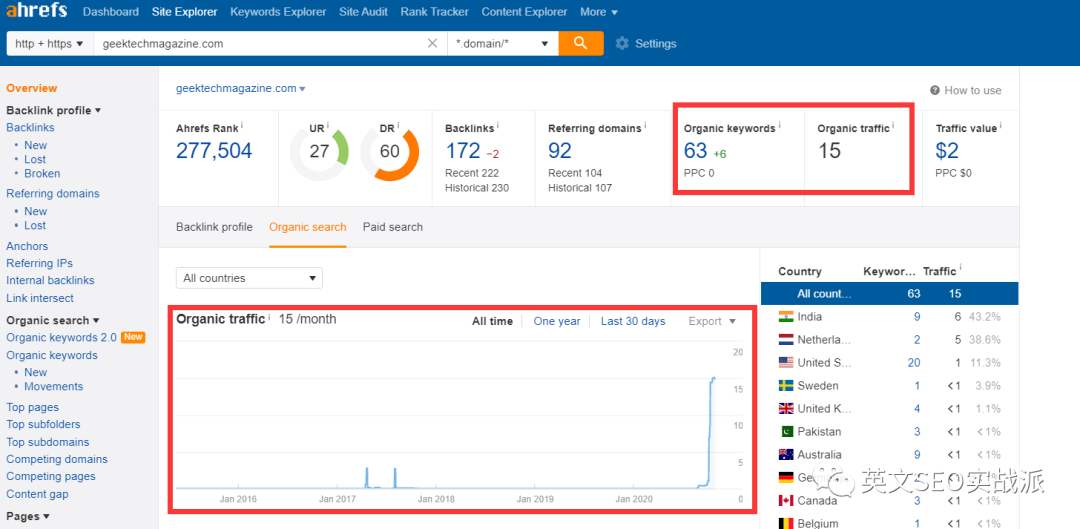1080x529 pixels.
Task: Open the Export dropdown on the chart
Action: point(712,321)
